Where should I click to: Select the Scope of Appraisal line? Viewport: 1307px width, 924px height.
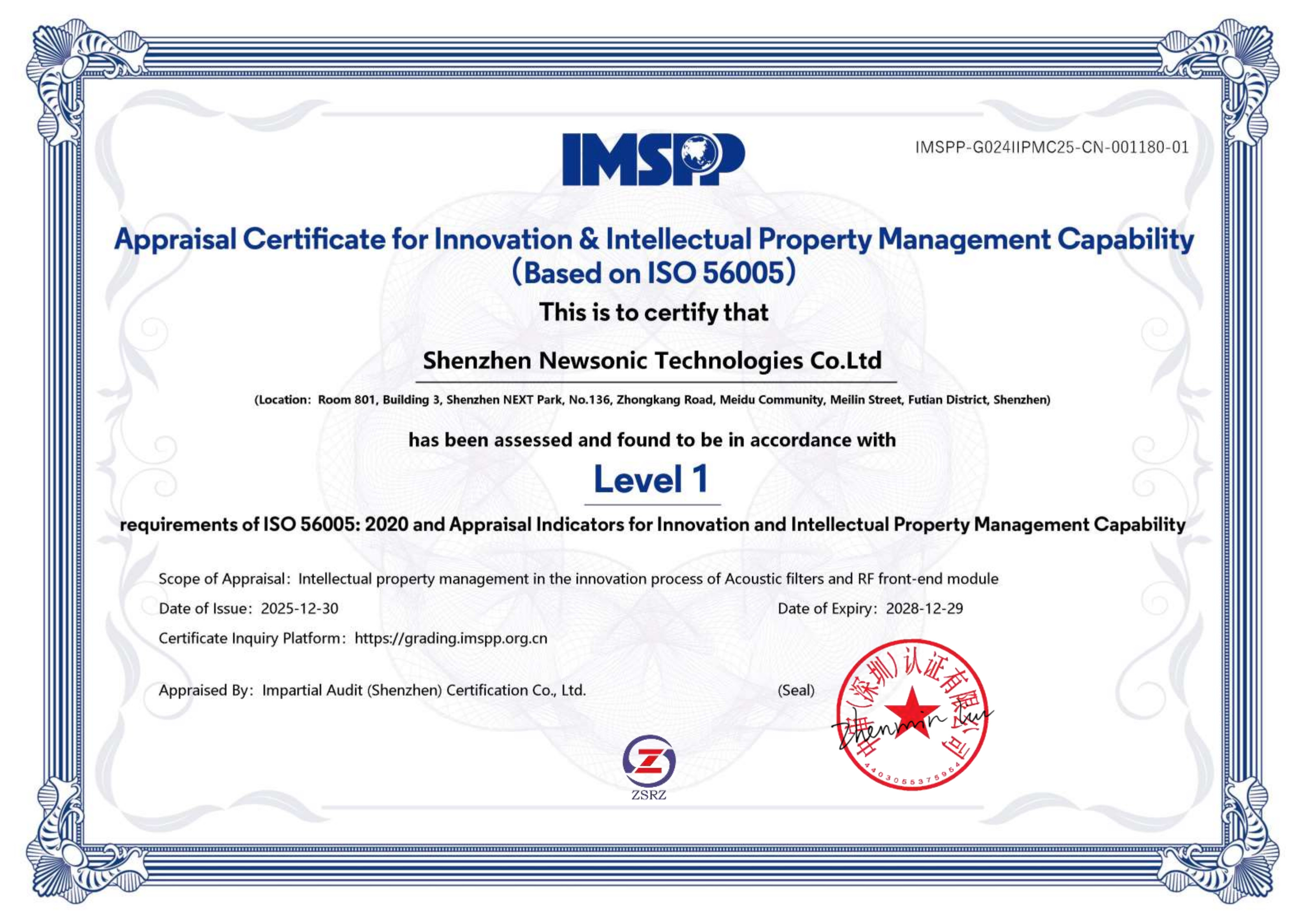point(578,579)
